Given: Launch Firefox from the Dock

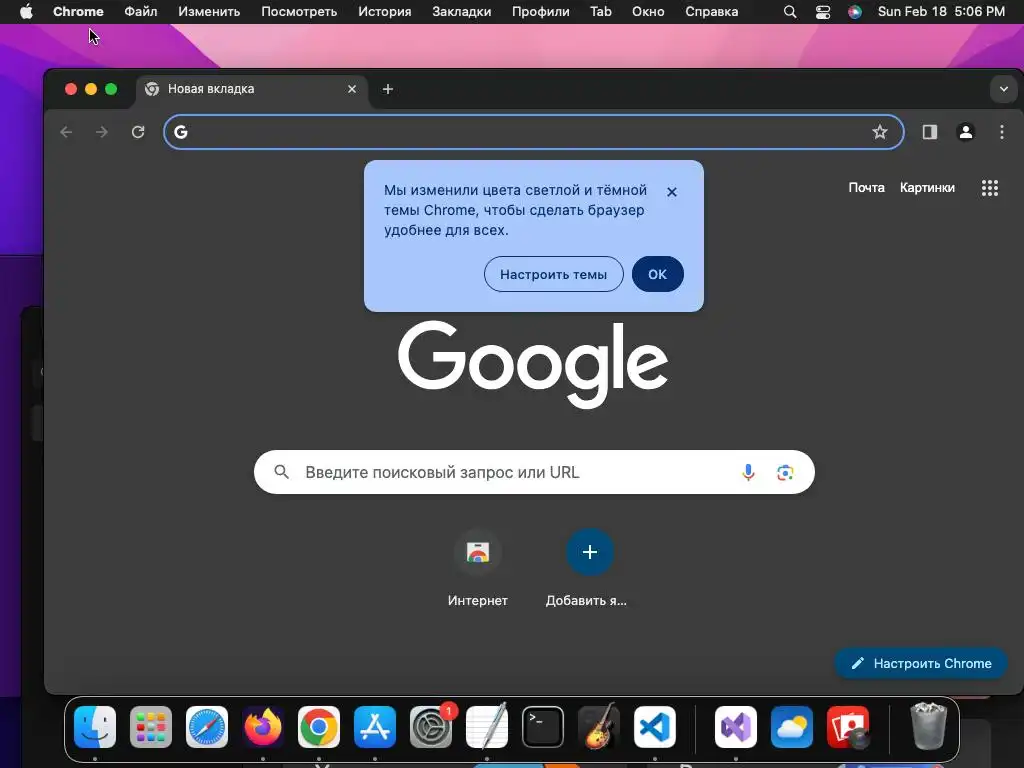Looking at the screenshot, I should 263,727.
